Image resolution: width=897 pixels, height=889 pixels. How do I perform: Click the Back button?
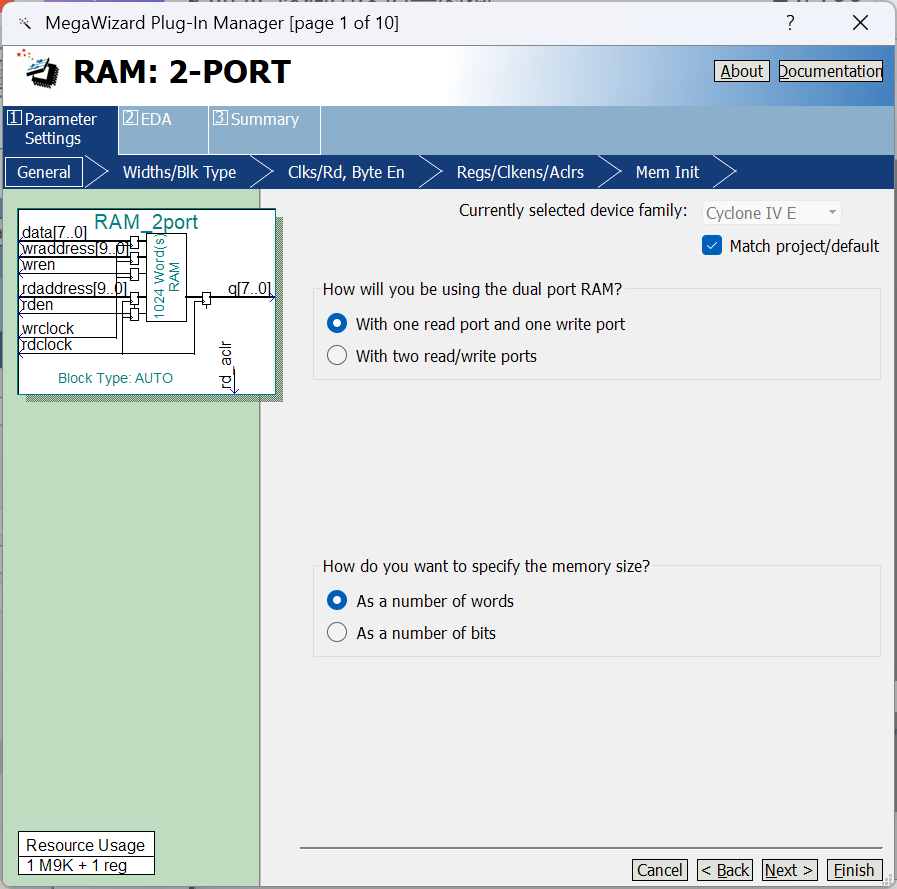coord(725,870)
